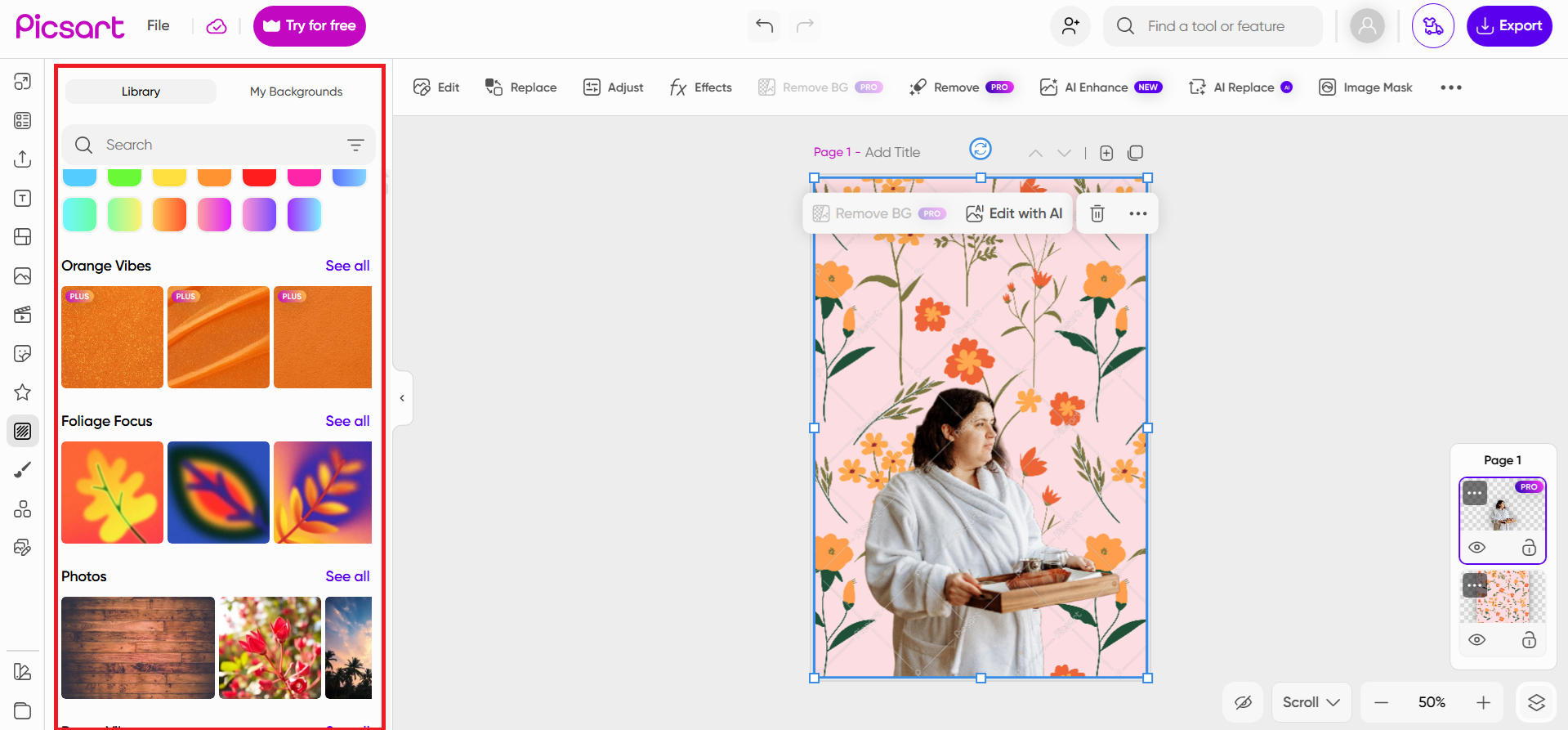Choose the wooden planks photo background
The height and width of the screenshot is (730, 1568).
(138, 647)
